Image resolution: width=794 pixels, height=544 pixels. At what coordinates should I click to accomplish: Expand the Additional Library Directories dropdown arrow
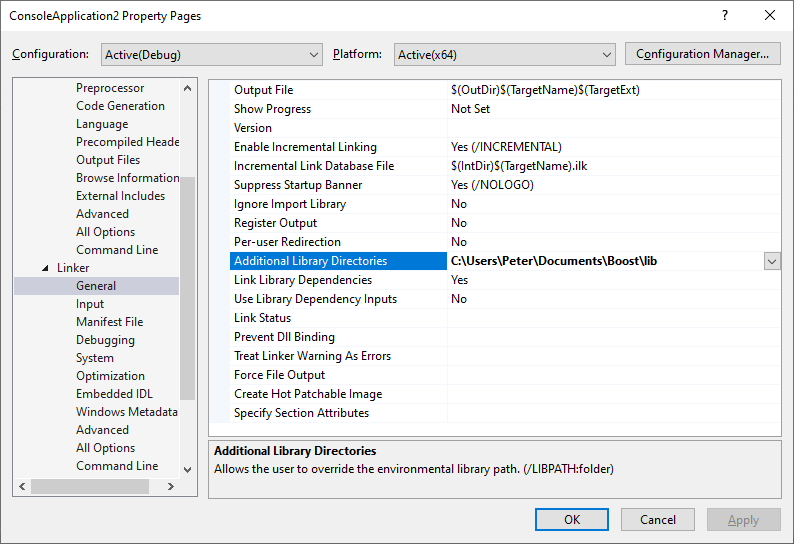772,261
